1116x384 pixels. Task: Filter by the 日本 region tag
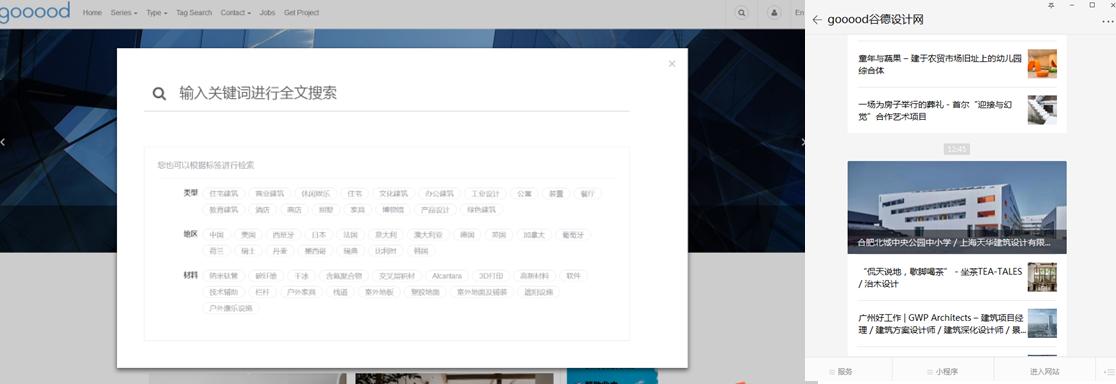[319, 235]
